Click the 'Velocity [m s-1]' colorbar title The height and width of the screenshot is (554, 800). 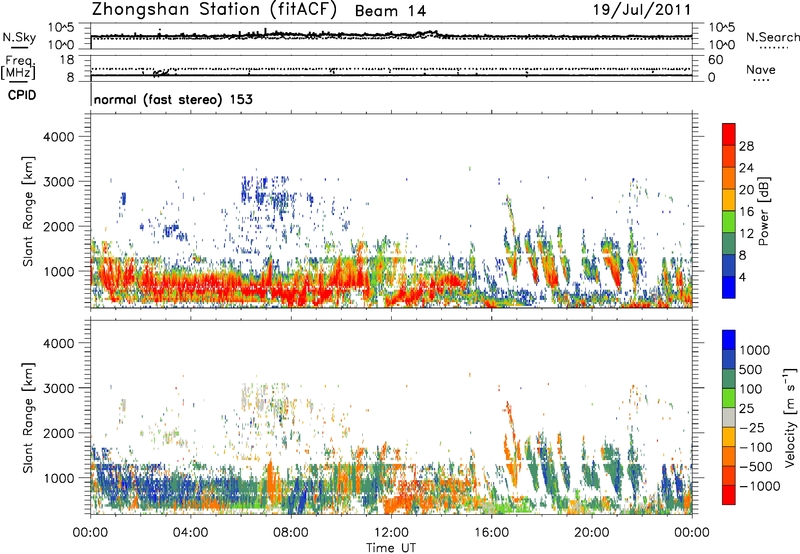pyautogui.click(x=790, y=417)
